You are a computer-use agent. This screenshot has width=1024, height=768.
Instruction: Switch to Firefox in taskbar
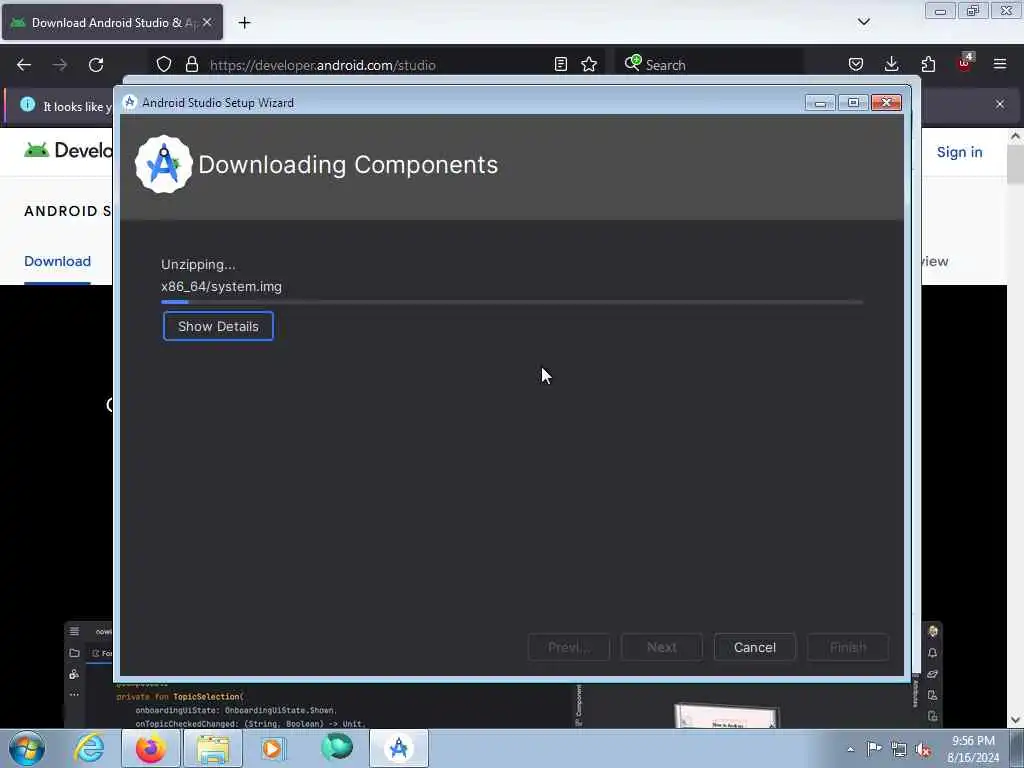[150, 748]
